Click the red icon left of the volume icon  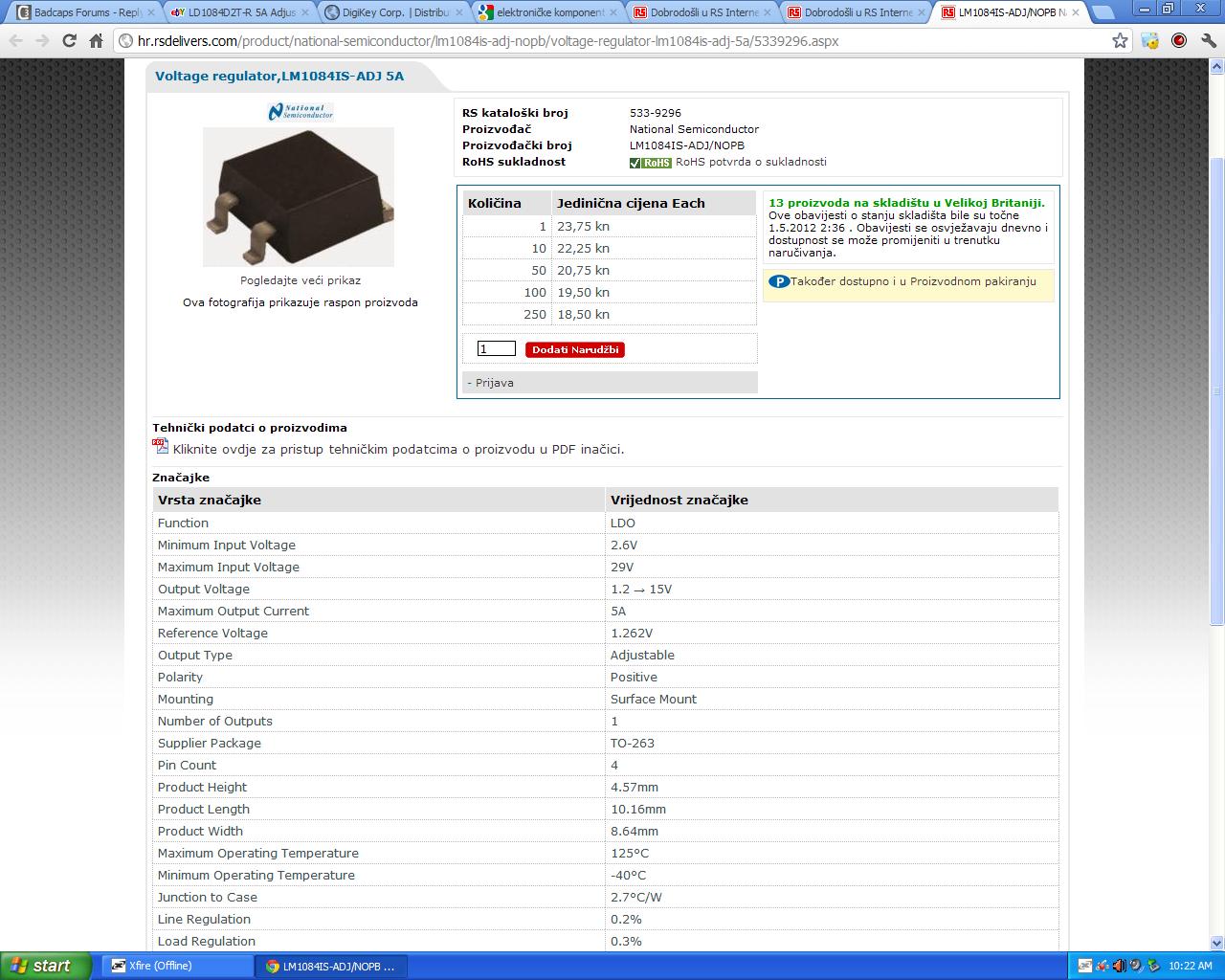[x=1102, y=966]
